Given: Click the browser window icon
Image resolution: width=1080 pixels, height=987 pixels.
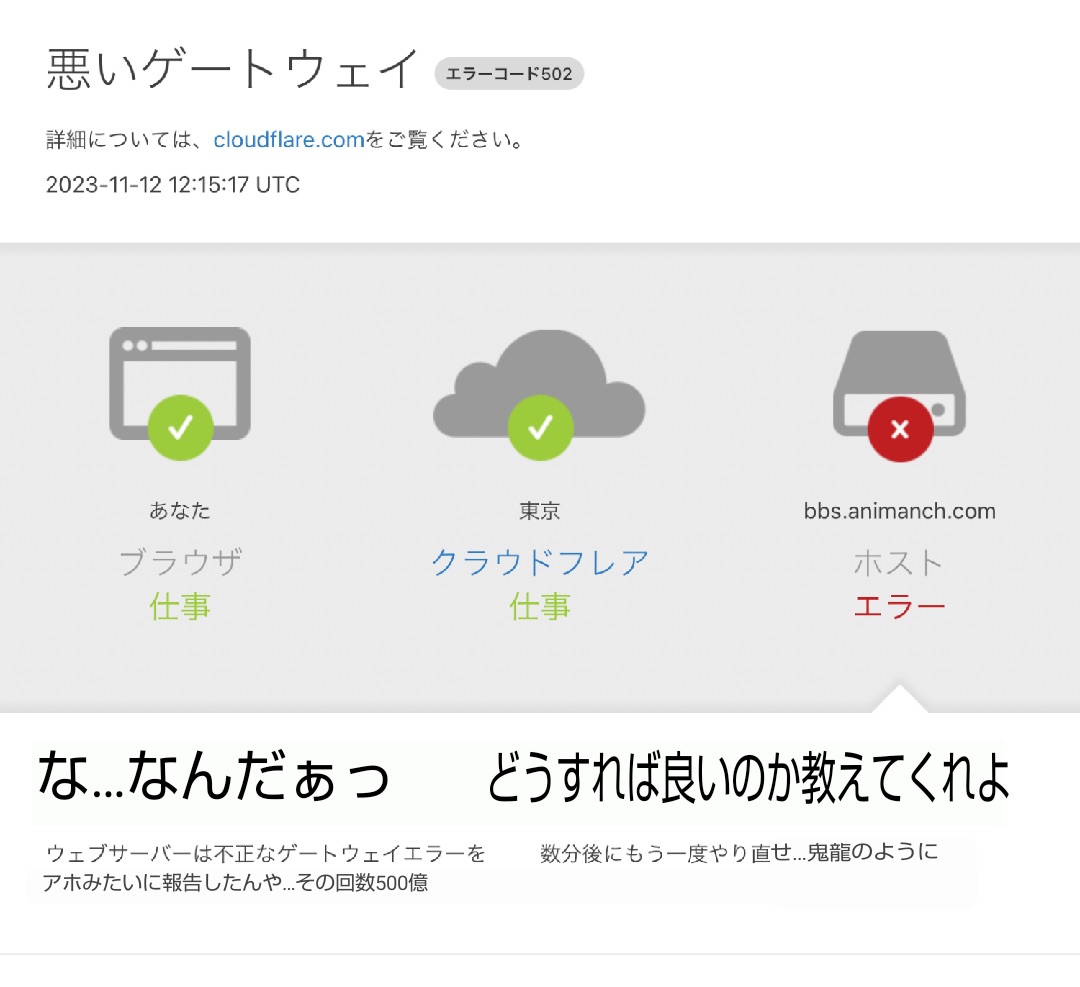Looking at the screenshot, I should (x=180, y=383).
